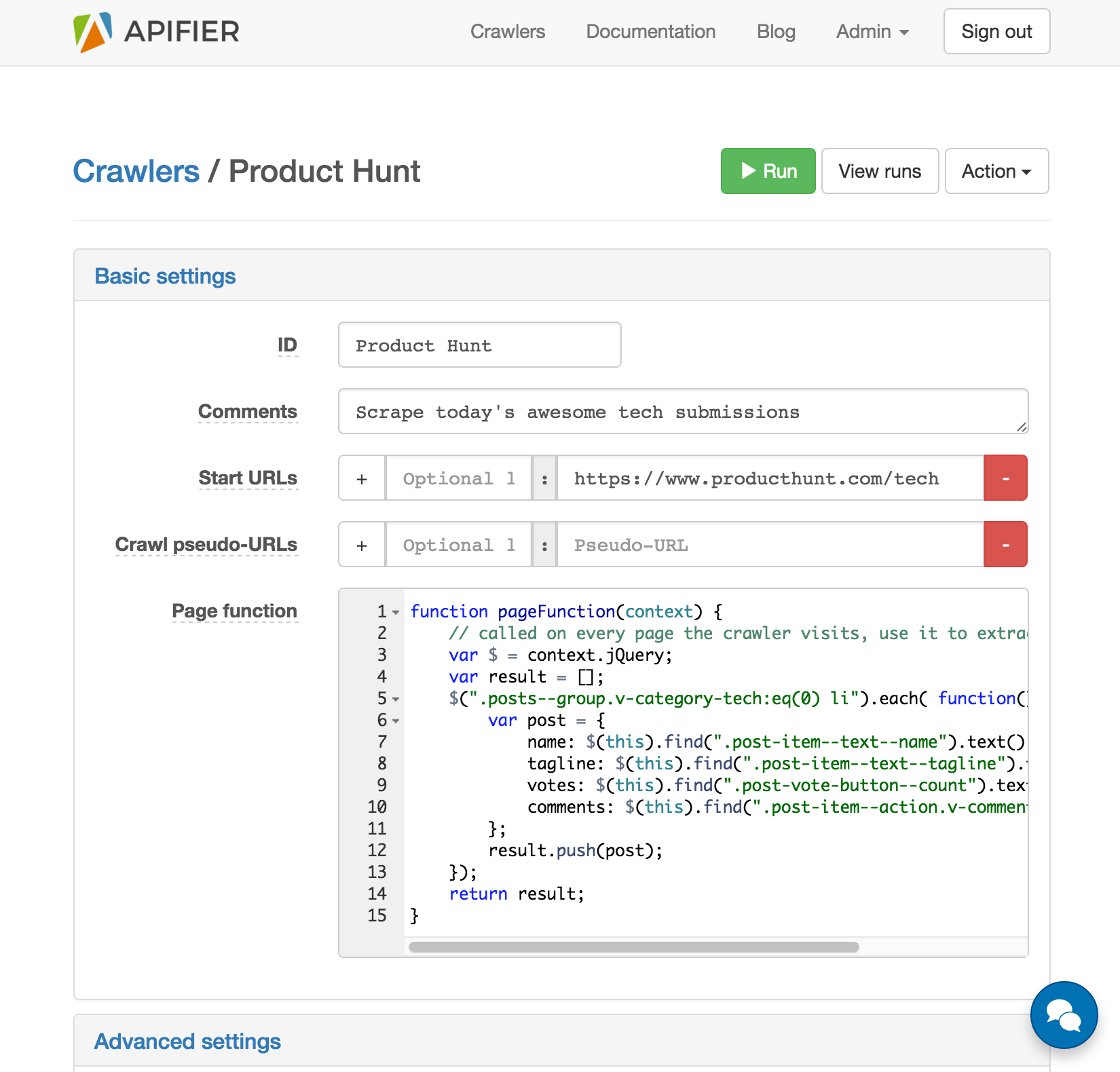This screenshot has height=1072, width=1120.
Task: Collapse code fold arrow on line 6
Action: pyautogui.click(x=396, y=721)
